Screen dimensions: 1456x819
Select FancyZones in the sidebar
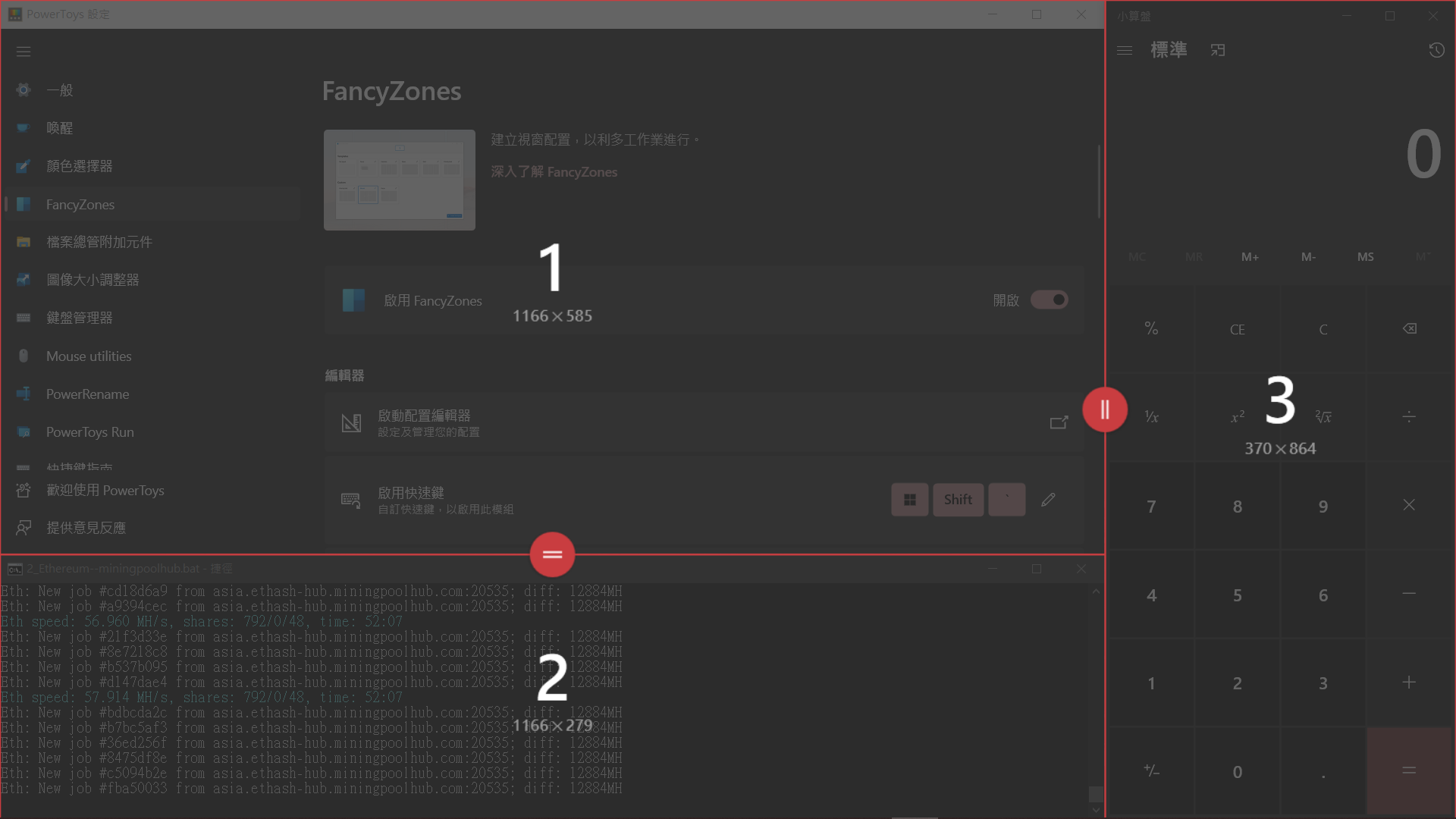152,204
